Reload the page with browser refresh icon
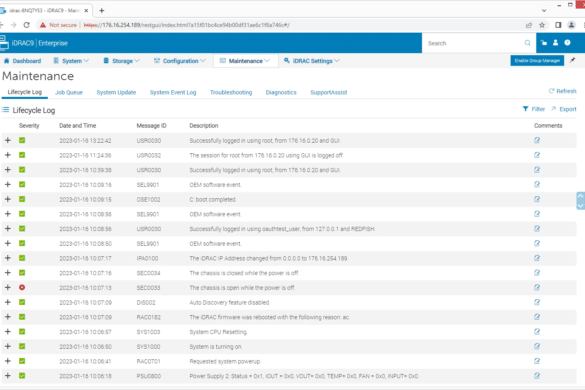This screenshot has width=585, height=390. [26, 25]
